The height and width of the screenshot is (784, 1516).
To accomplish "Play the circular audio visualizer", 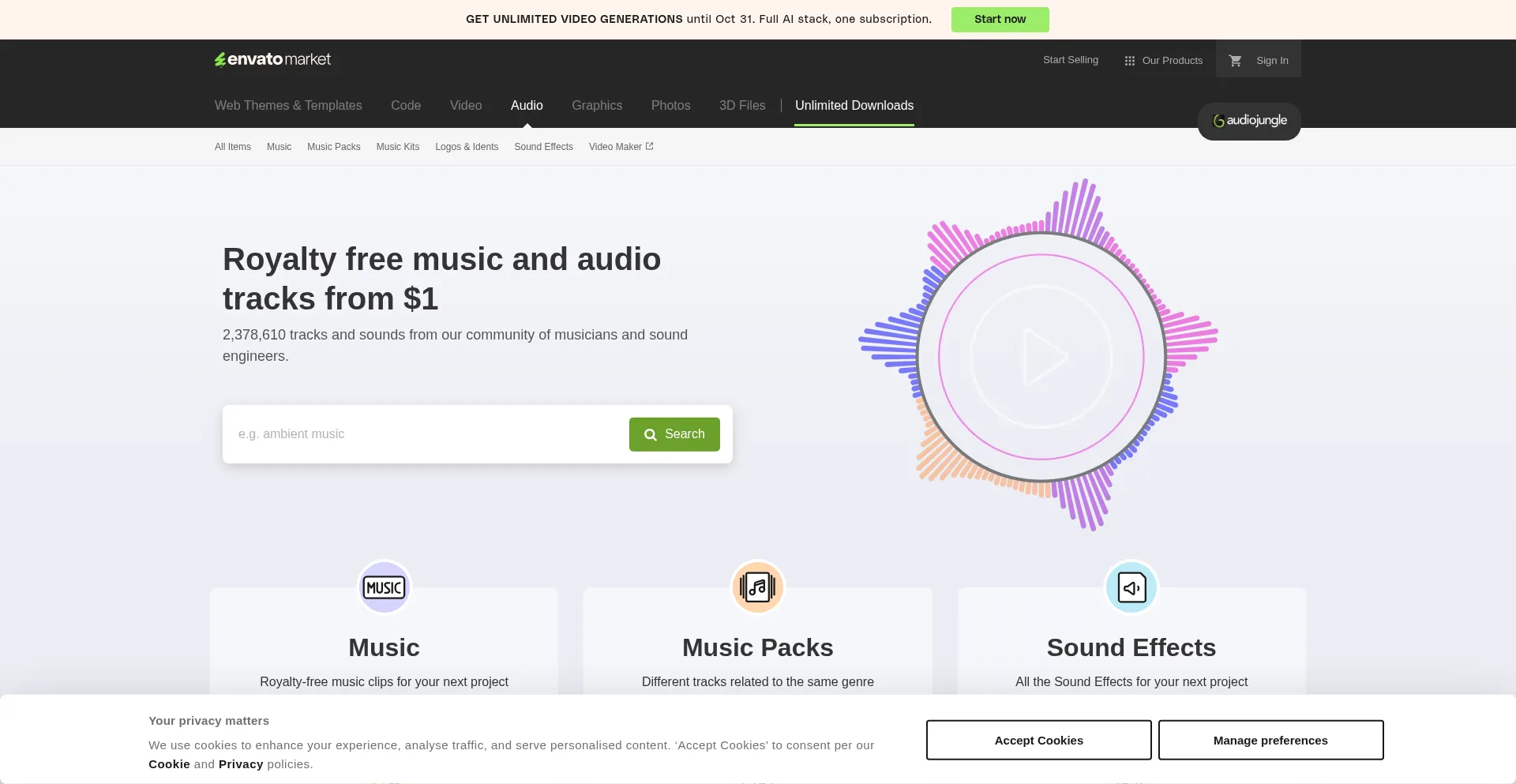I will [x=1041, y=357].
